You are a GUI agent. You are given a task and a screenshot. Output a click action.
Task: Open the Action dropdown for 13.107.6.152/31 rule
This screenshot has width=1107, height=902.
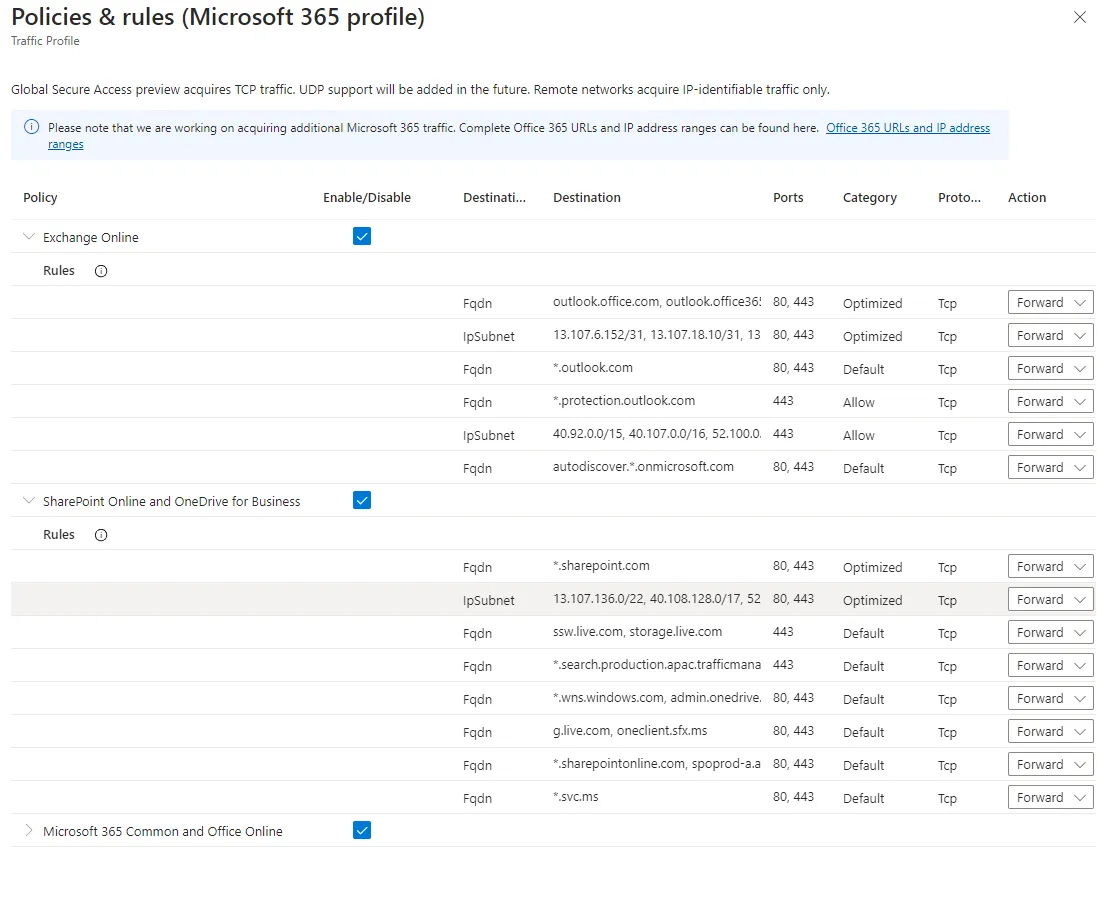(1051, 335)
